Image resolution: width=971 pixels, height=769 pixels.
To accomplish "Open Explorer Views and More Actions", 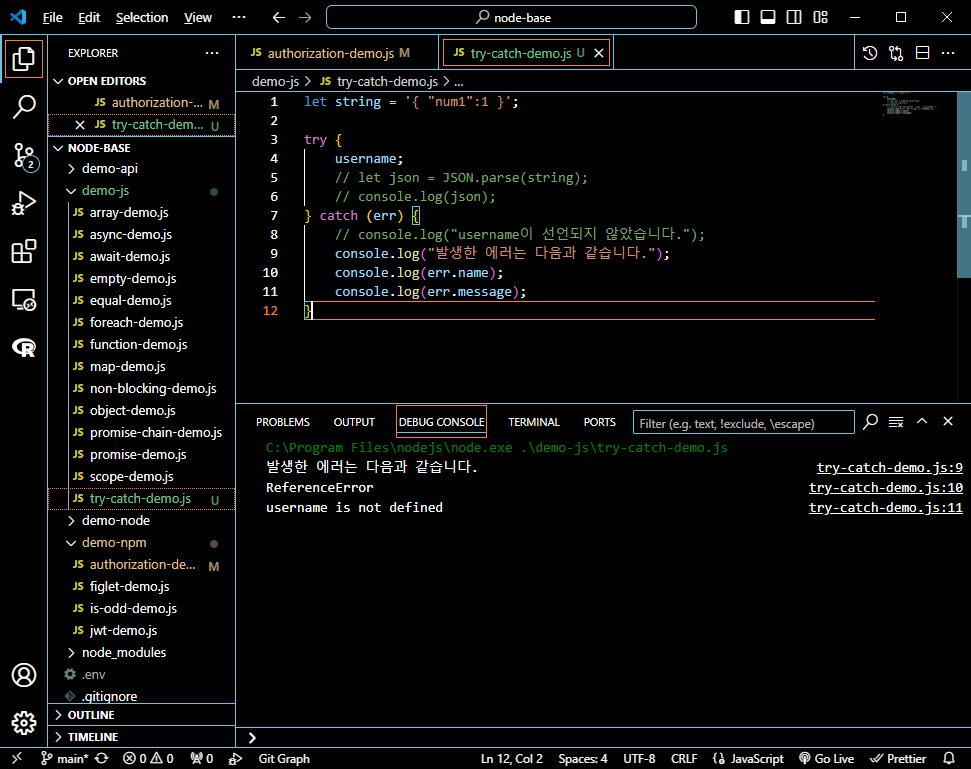I will point(212,53).
